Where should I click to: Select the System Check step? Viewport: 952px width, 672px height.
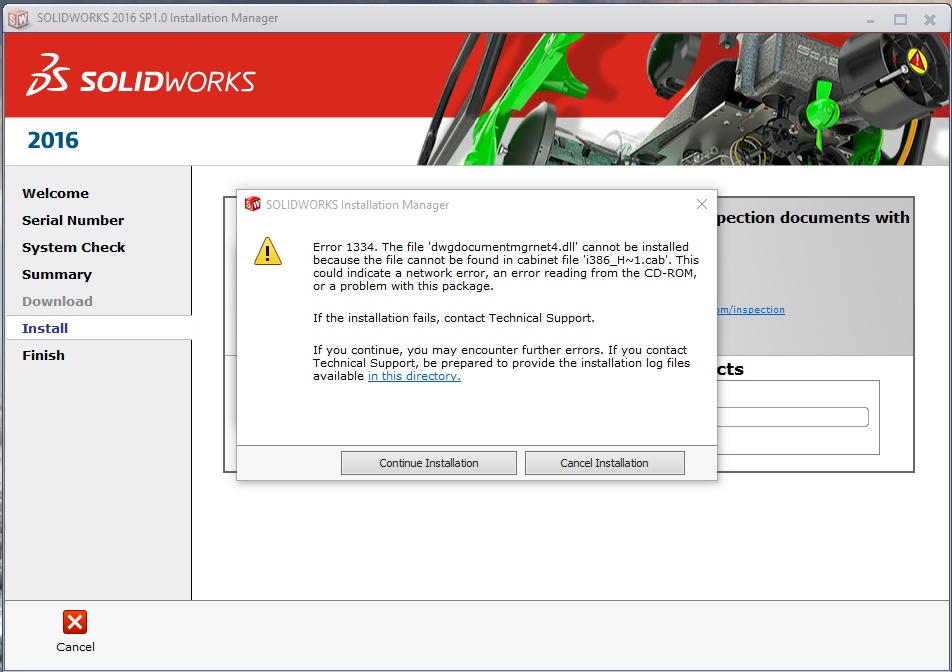[x=73, y=248]
